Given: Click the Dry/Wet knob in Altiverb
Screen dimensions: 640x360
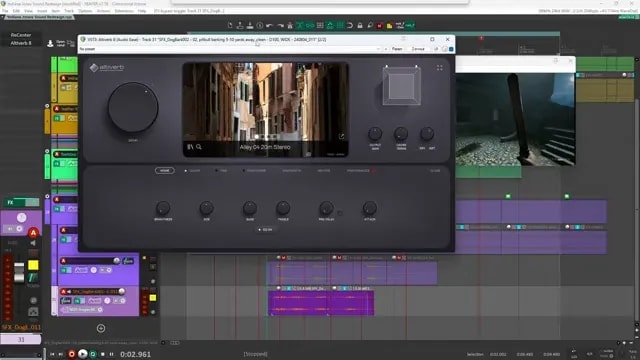Looking at the screenshot, I should tap(427, 134).
